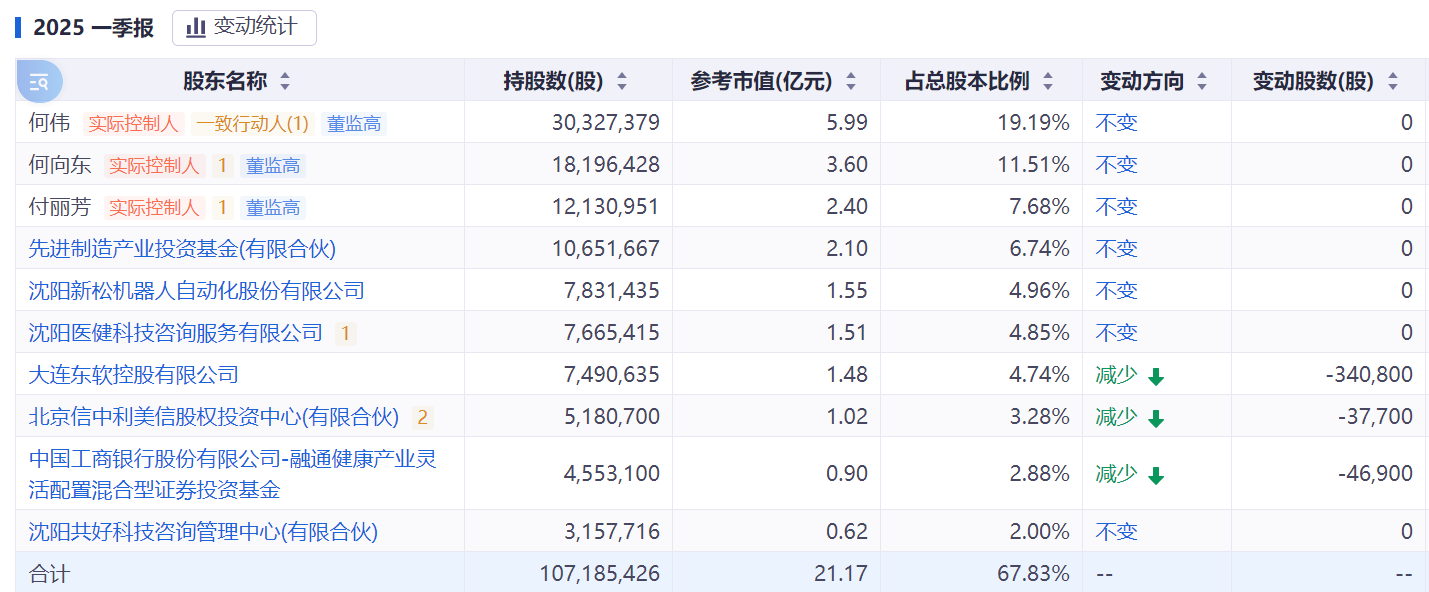Open 变动统计 chart button

[x=244, y=27]
